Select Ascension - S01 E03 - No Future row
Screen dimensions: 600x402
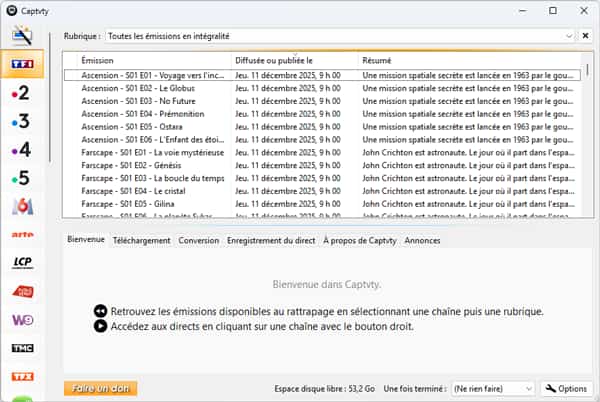(x=322, y=101)
